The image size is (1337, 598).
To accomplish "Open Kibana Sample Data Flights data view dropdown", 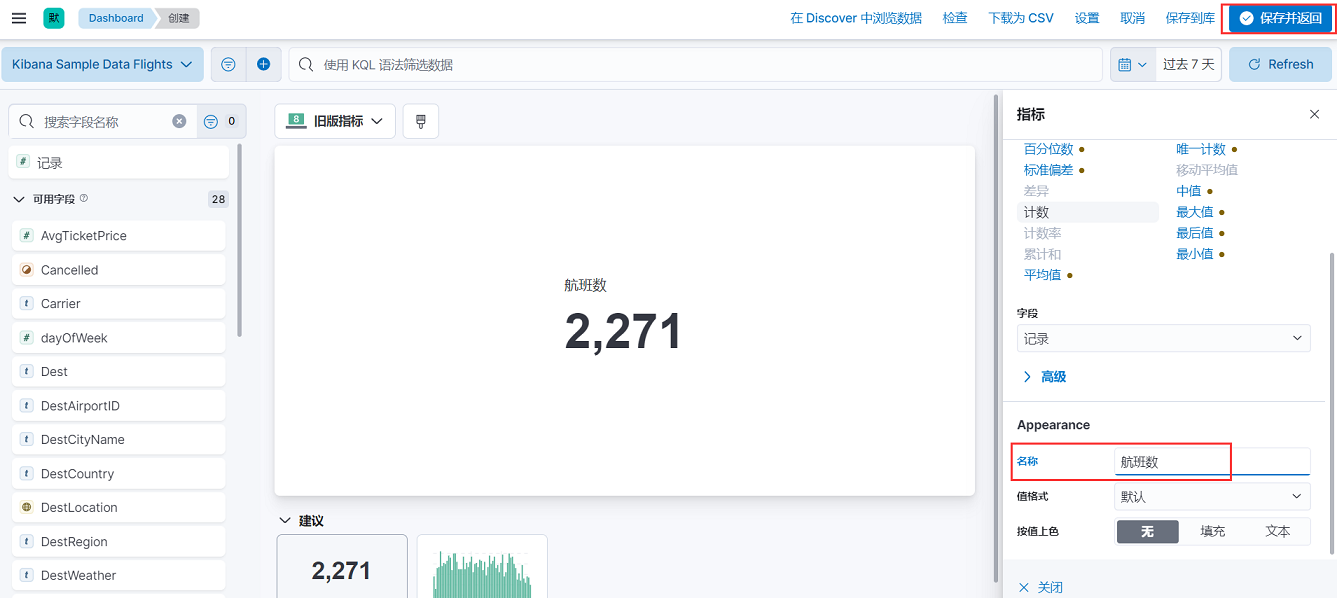I will 102,64.
